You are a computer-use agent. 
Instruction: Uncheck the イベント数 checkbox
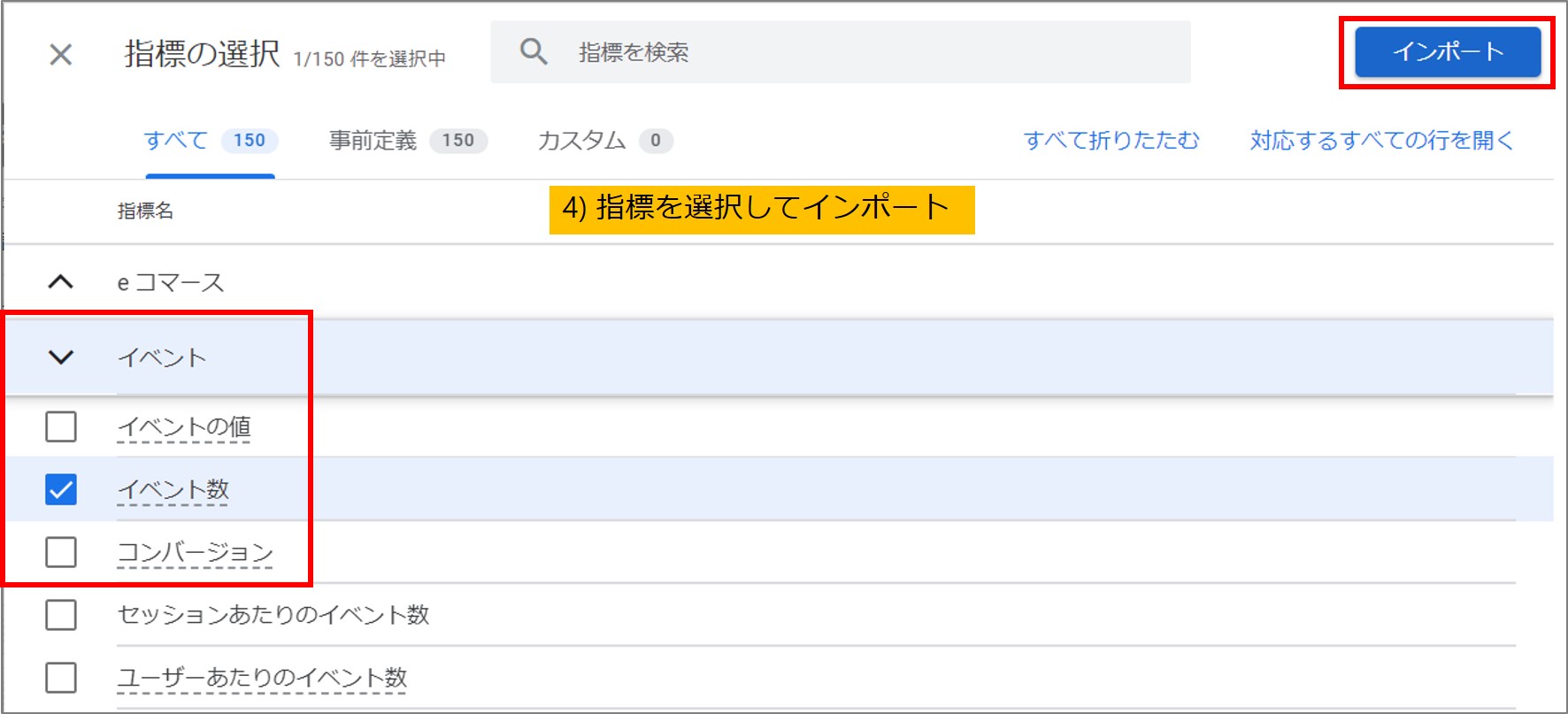[61, 489]
